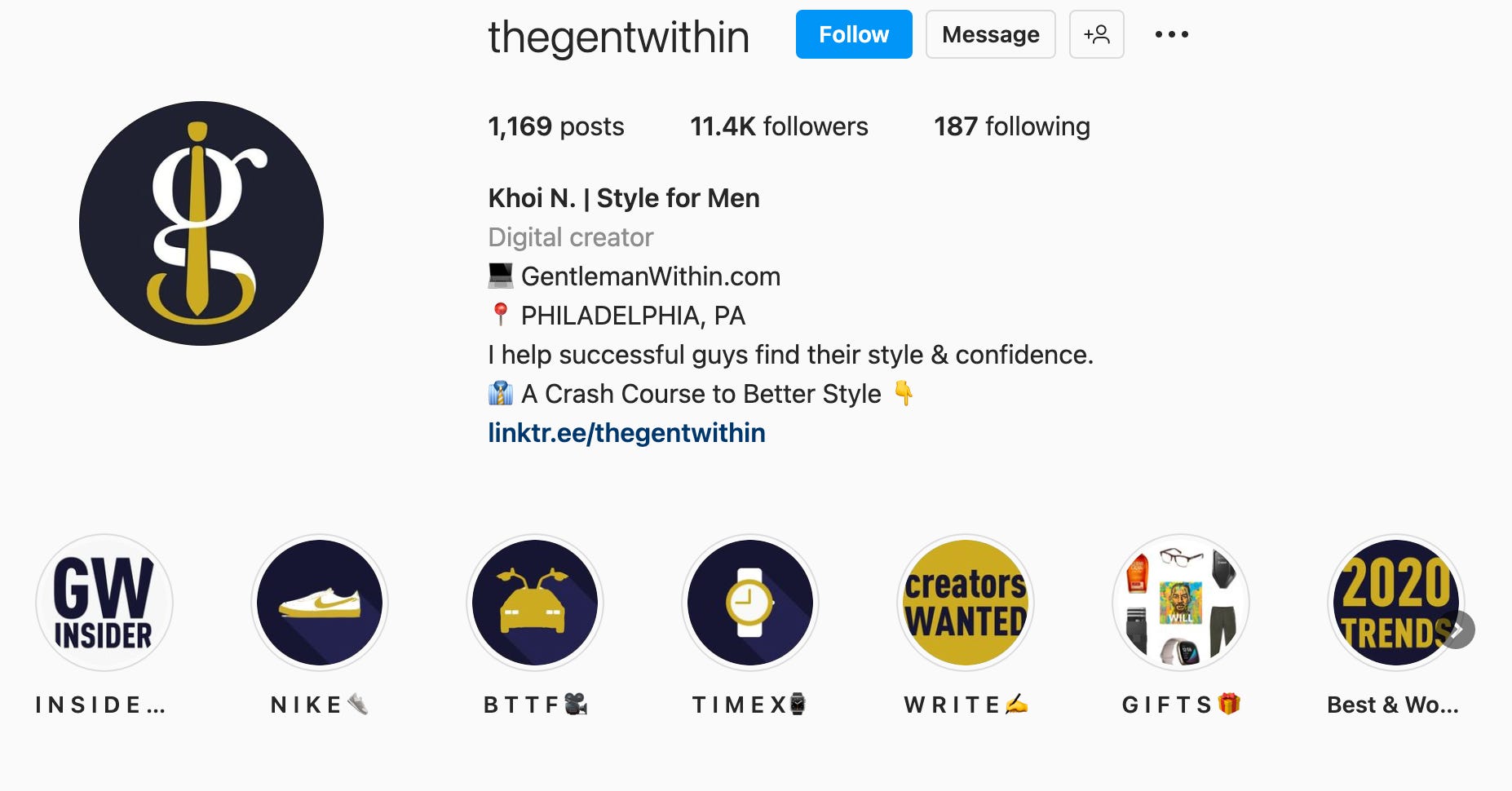Visit the linktr.ee/thegentwithin link
1512x791 pixels.
[626, 432]
